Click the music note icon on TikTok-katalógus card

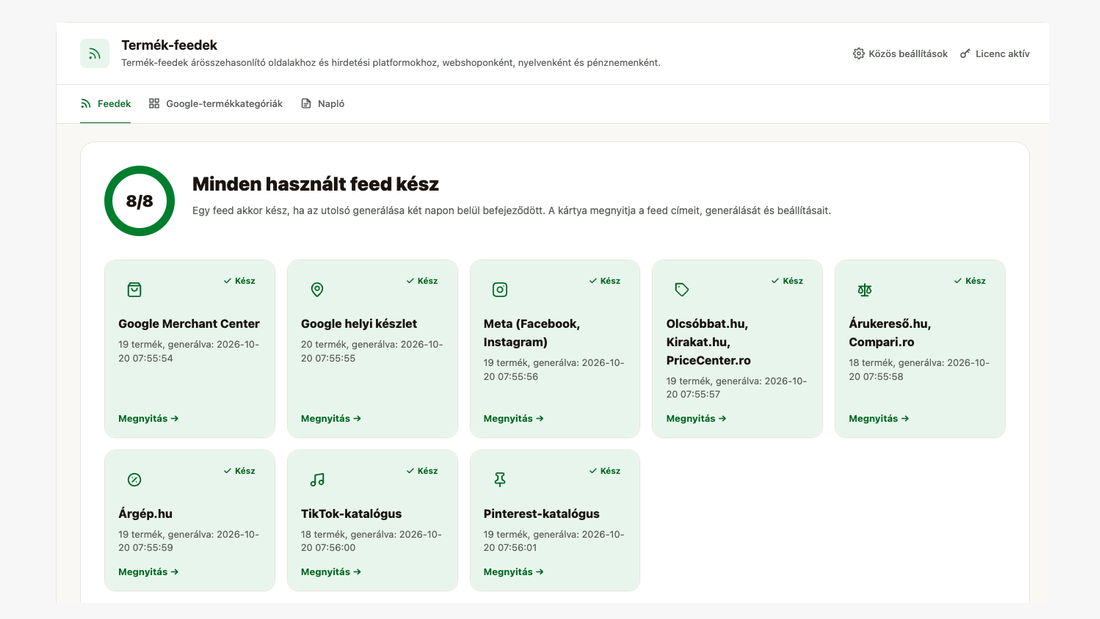(317, 479)
